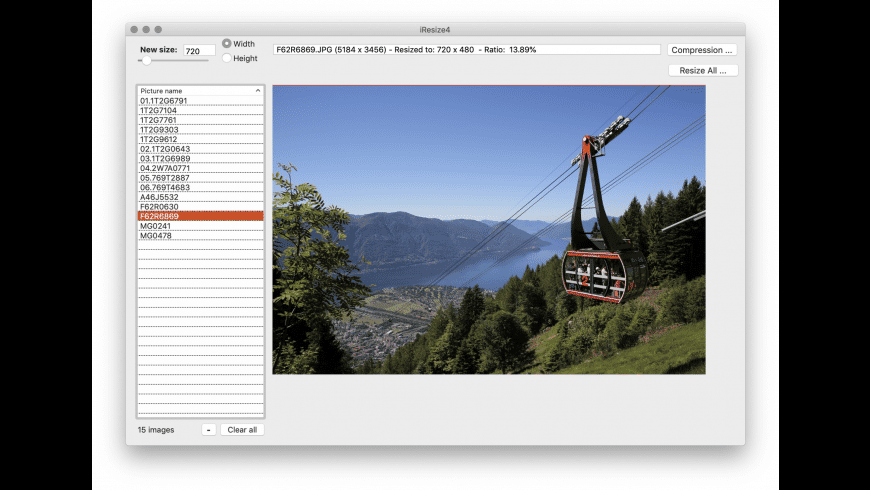This screenshot has width=870, height=490.
Task: Sort list by Picture name header
Action: pos(200,90)
